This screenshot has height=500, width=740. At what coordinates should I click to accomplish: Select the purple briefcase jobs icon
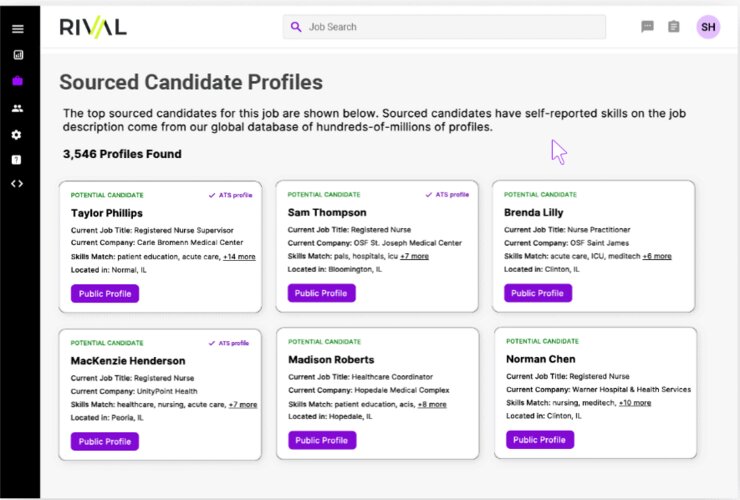[17, 81]
